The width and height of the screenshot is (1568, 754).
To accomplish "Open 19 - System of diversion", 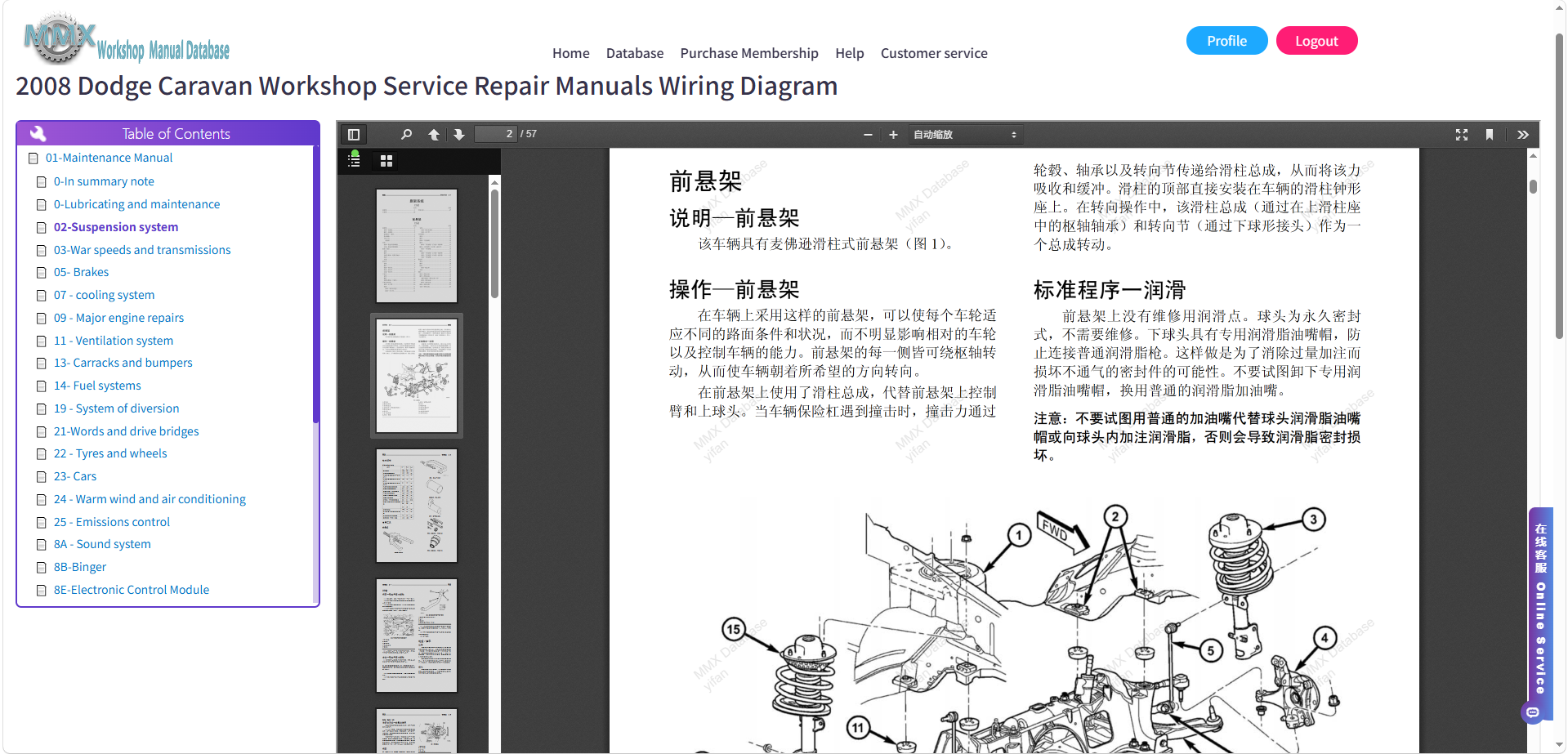I will 116,408.
